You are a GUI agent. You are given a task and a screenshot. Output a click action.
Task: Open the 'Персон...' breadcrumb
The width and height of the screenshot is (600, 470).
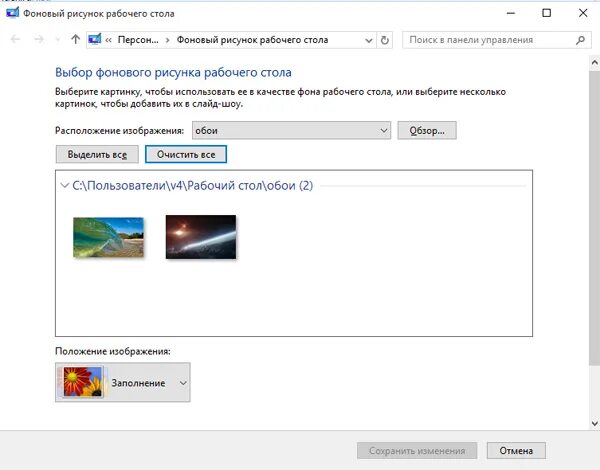coord(138,40)
